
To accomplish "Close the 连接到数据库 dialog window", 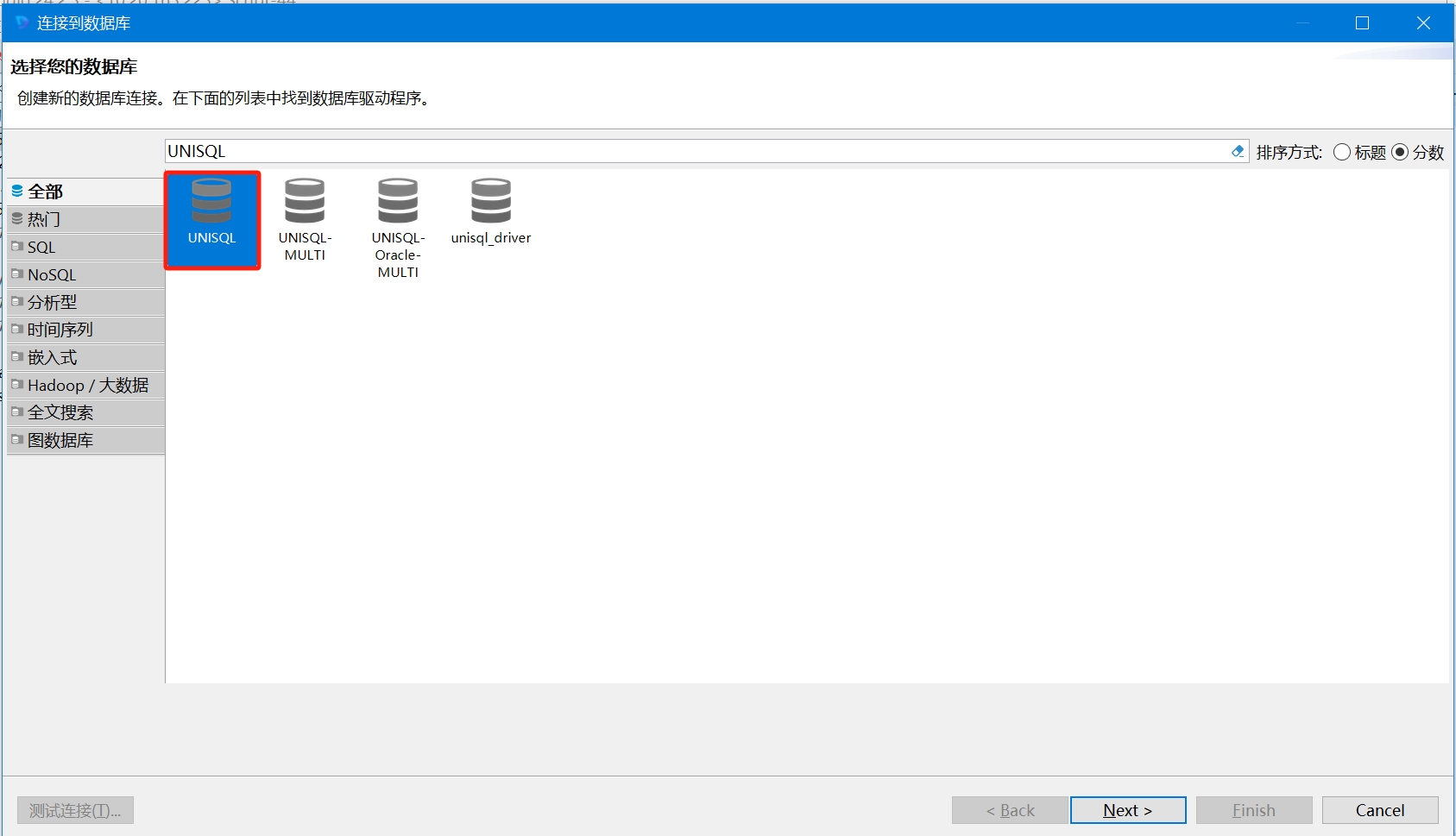I will click(x=1423, y=23).
